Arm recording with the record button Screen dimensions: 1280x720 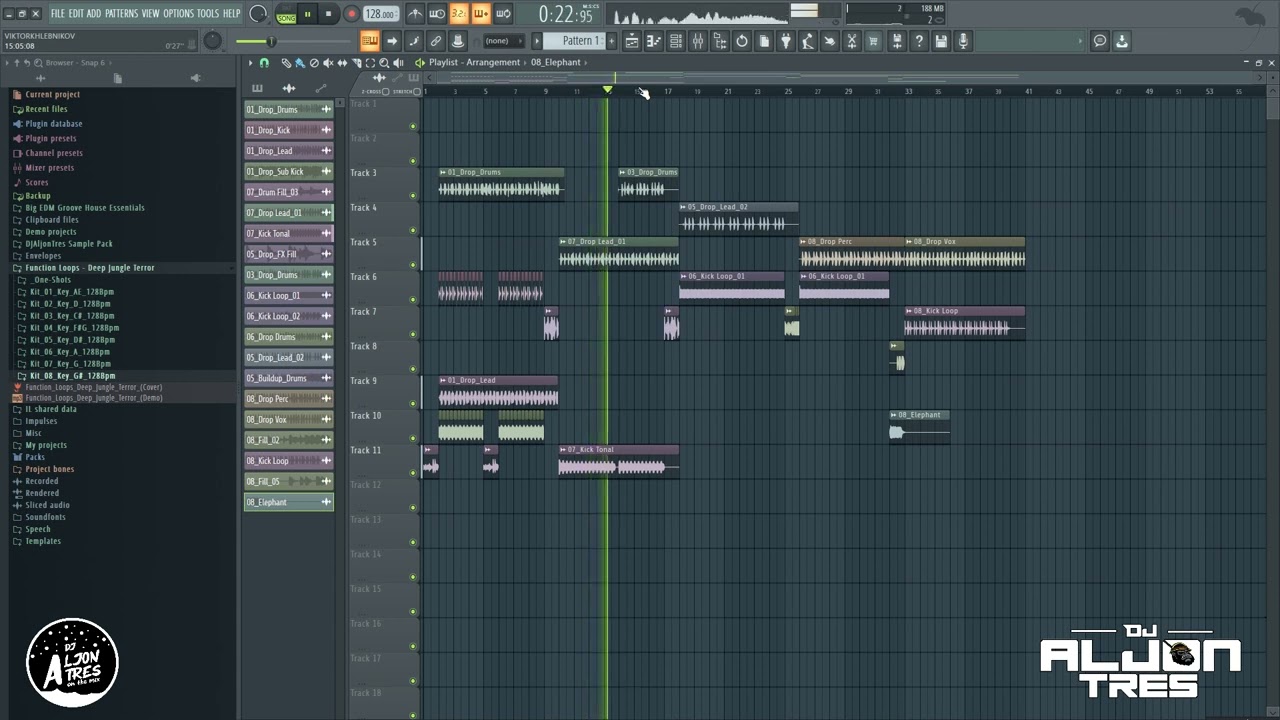pyautogui.click(x=351, y=14)
